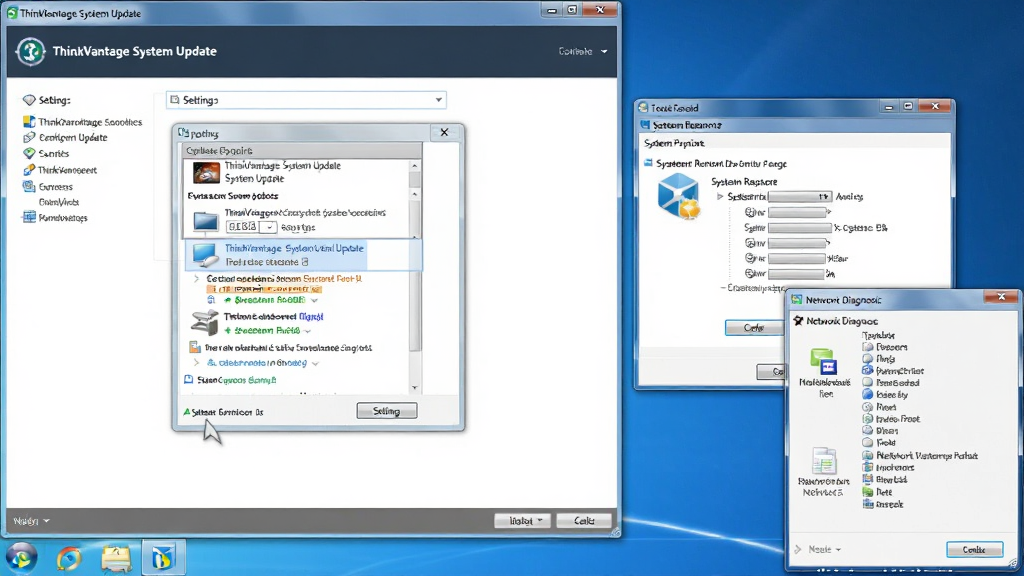This screenshot has height=576, width=1024.
Task: Click the split button with arrow in bottom bar
Action: (x=522, y=520)
